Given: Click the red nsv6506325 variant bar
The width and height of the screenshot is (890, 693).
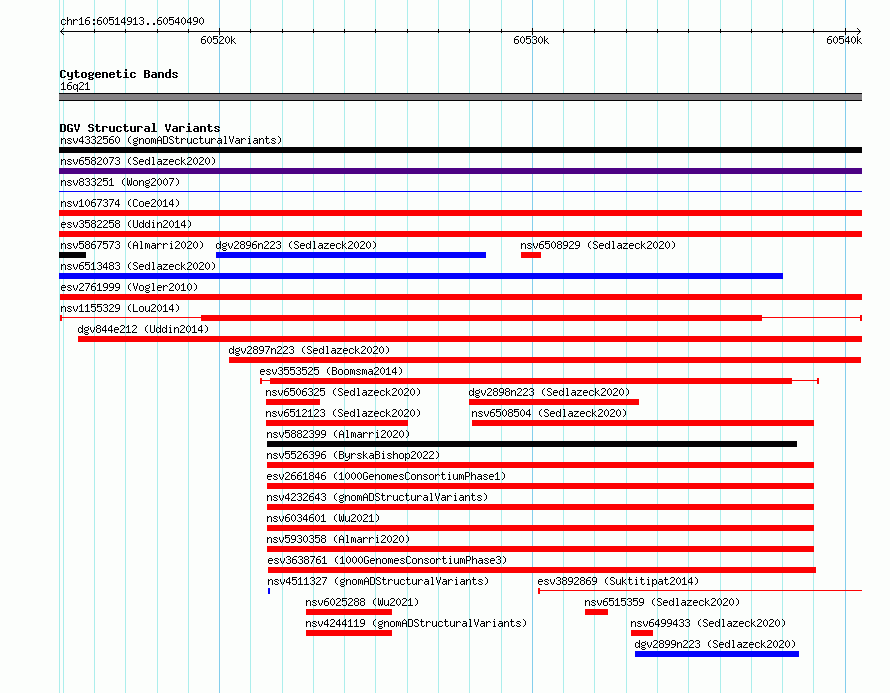Looking at the screenshot, I should point(293,402).
